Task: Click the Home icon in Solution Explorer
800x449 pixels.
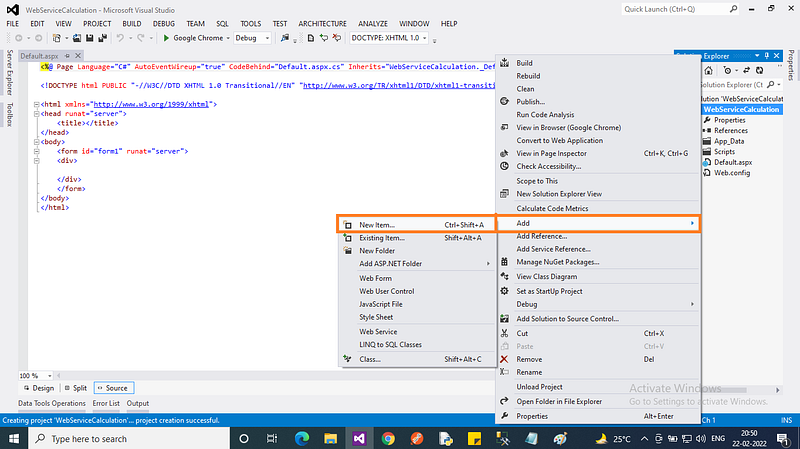Action: [x=709, y=70]
